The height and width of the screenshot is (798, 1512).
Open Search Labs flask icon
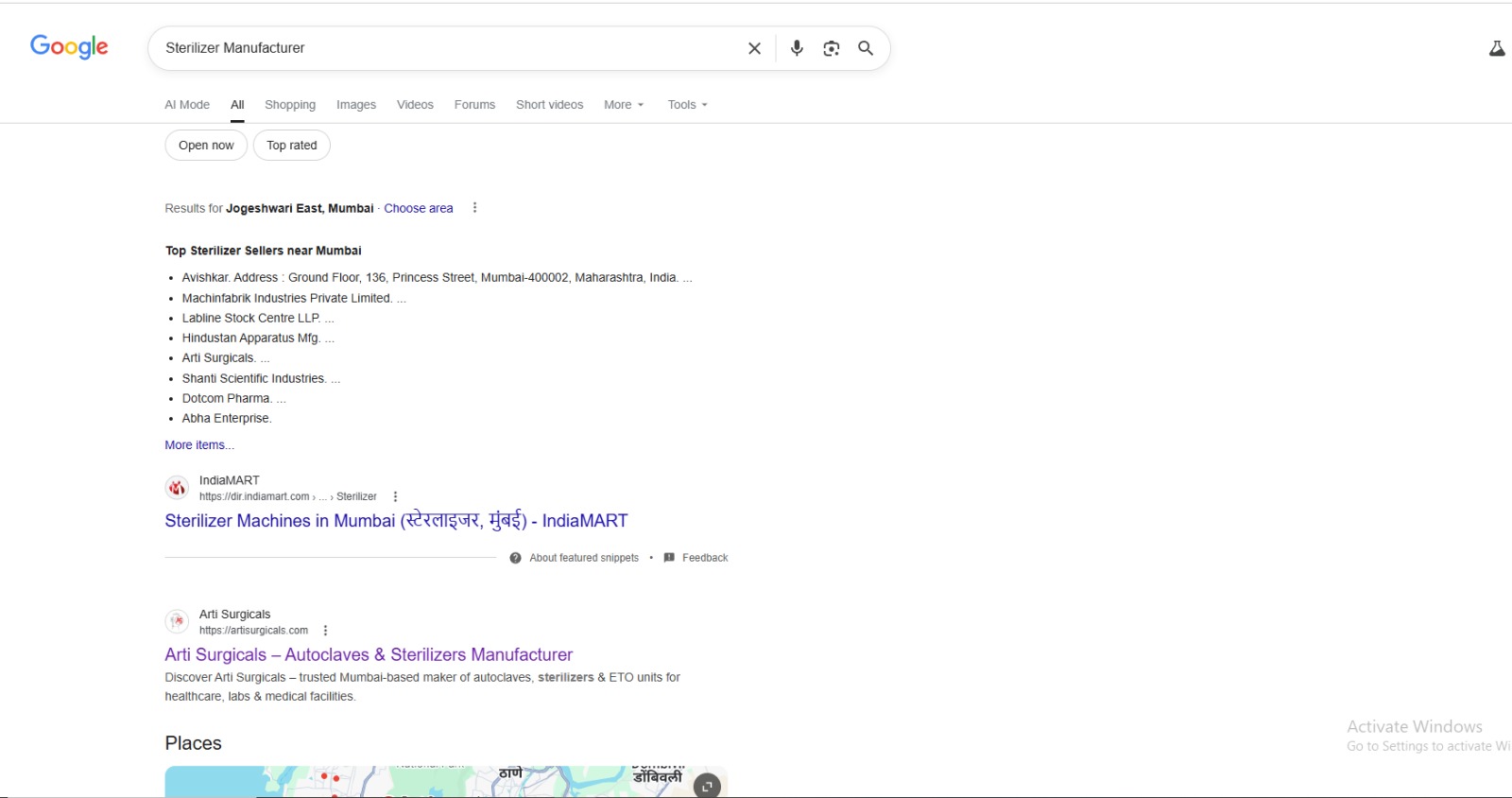click(1497, 48)
